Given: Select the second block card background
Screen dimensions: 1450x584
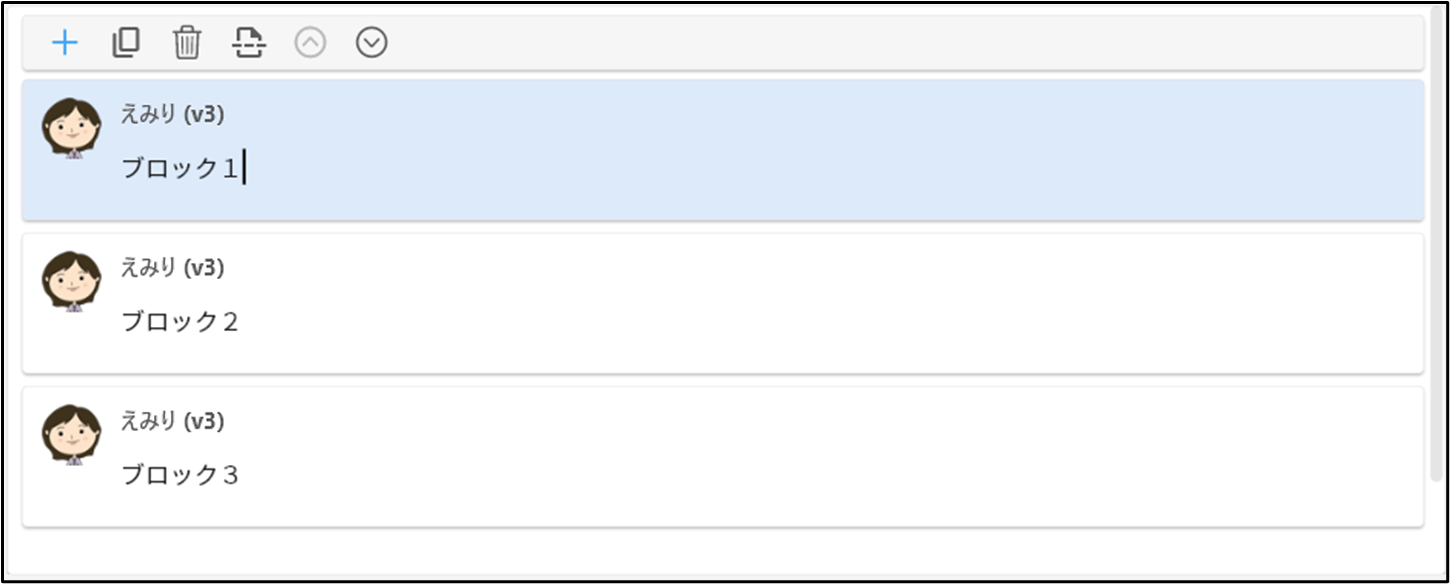Looking at the screenshot, I should (x=723, y=303).
